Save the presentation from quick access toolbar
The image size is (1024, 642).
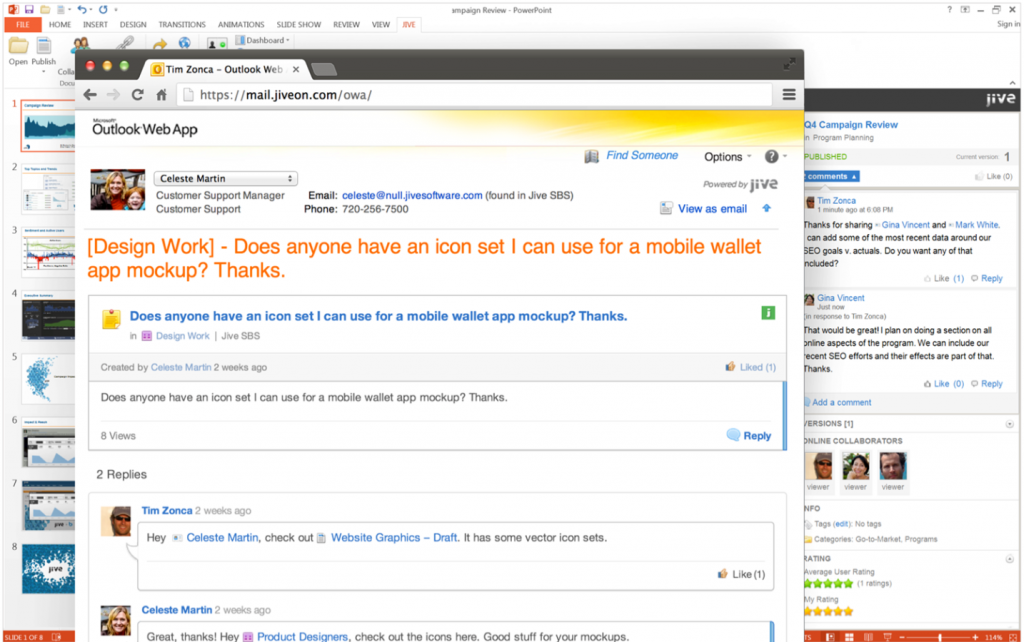29,8
